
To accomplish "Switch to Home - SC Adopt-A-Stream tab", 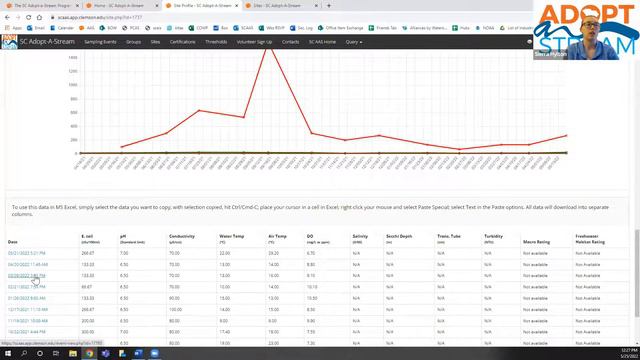I will click(x=118, y=6).
